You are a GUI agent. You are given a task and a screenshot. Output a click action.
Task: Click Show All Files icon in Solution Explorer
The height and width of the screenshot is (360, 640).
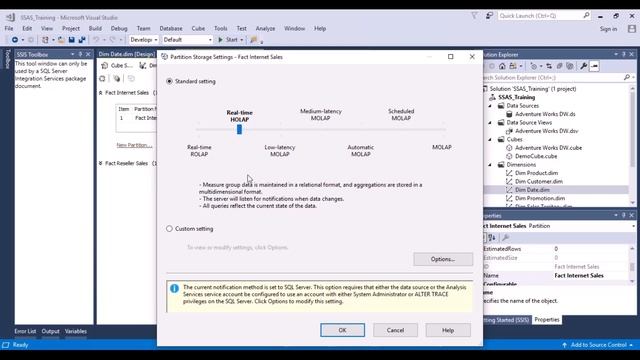coord(570,66)
